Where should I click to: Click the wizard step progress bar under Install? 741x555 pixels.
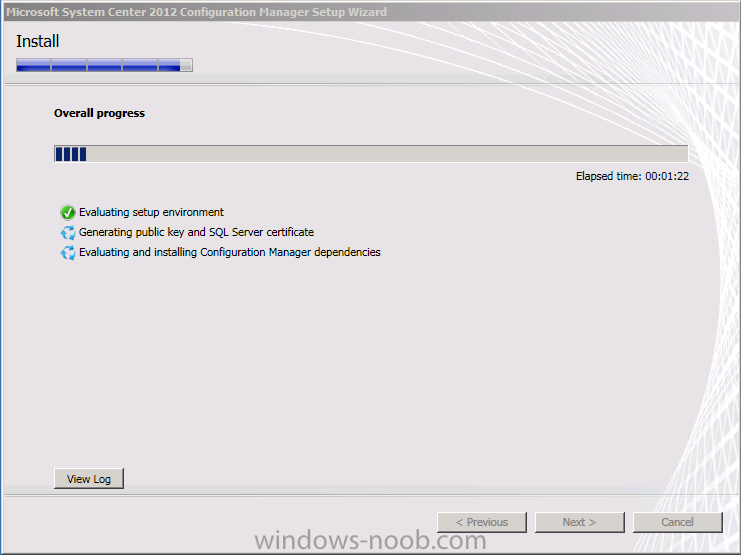(x=104, y=65)
